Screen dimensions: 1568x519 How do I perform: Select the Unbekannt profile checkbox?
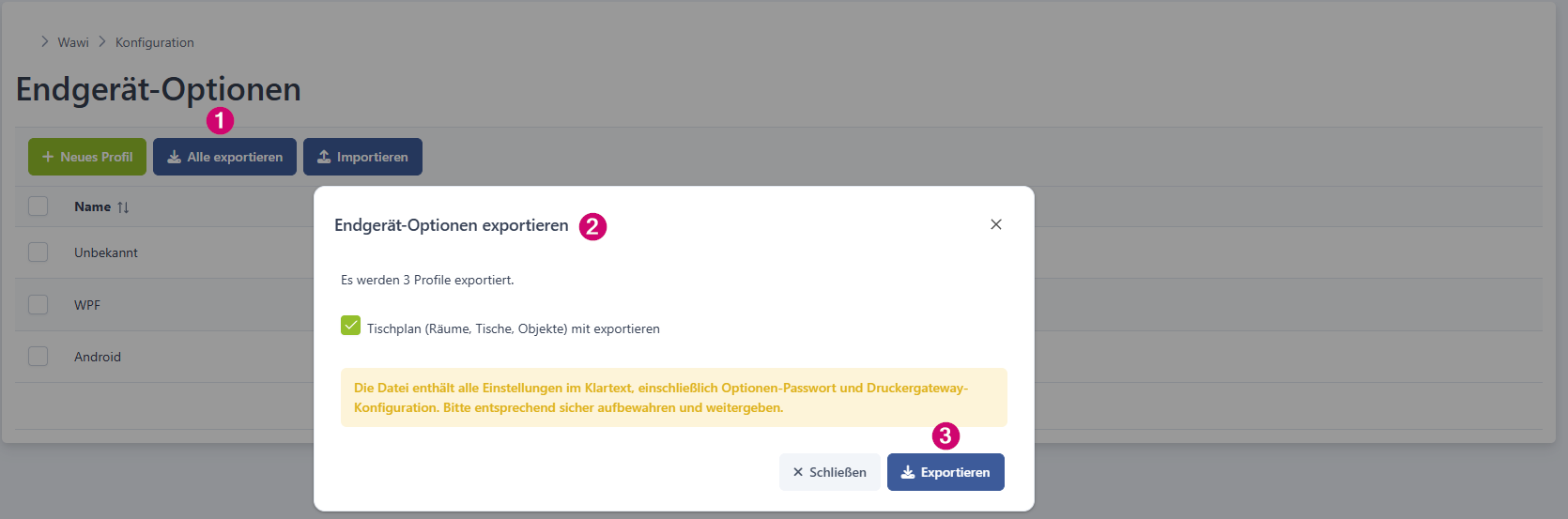[x=38, y=252]
